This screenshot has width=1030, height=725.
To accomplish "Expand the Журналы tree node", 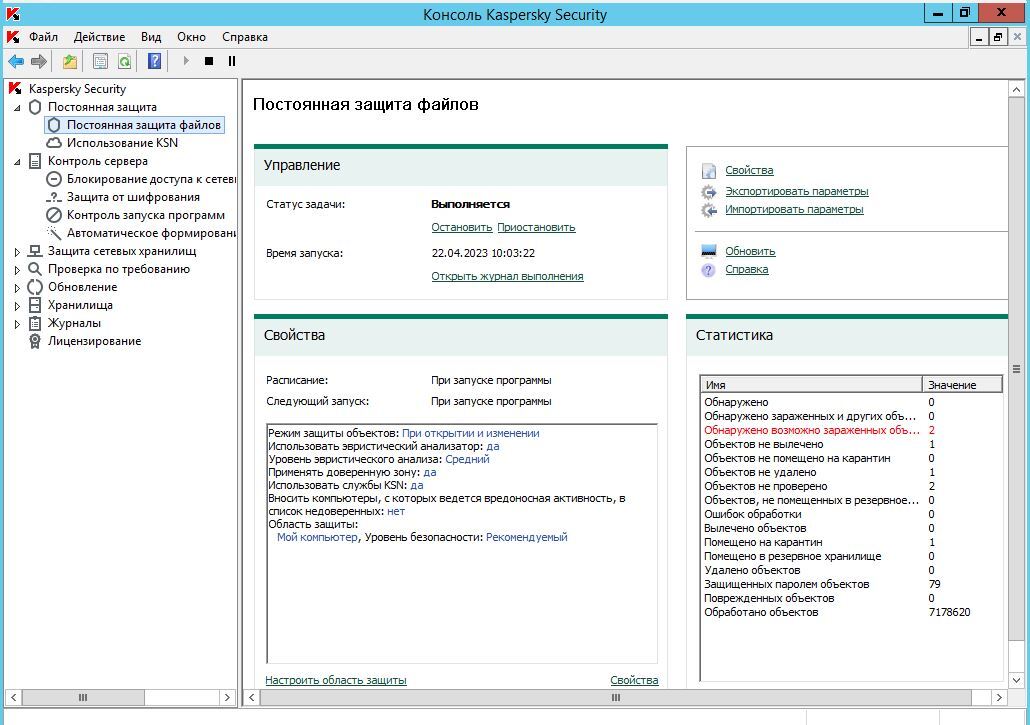I will (17, 324).
